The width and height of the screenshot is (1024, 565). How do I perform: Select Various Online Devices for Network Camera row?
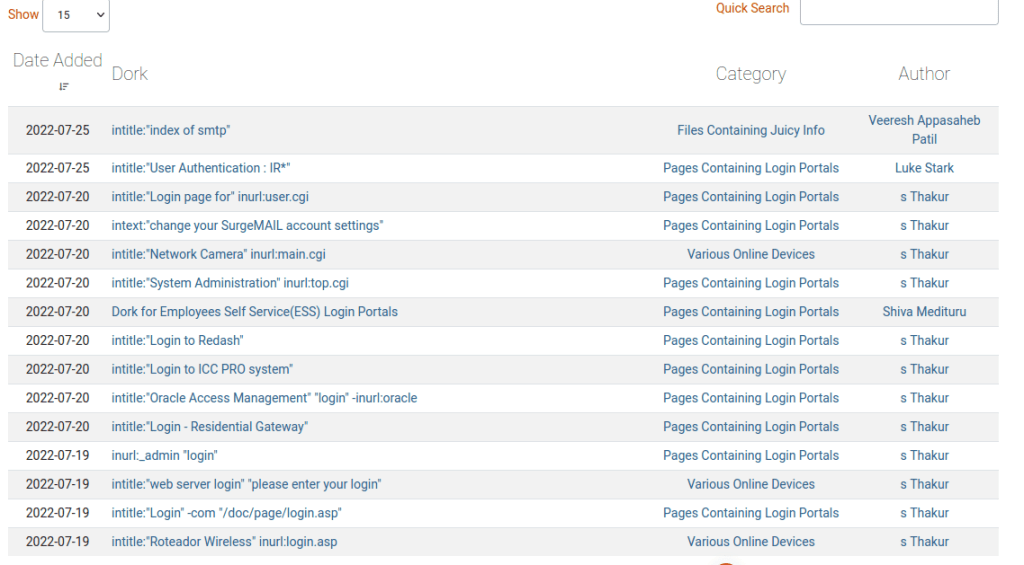(x=750, y=254)
